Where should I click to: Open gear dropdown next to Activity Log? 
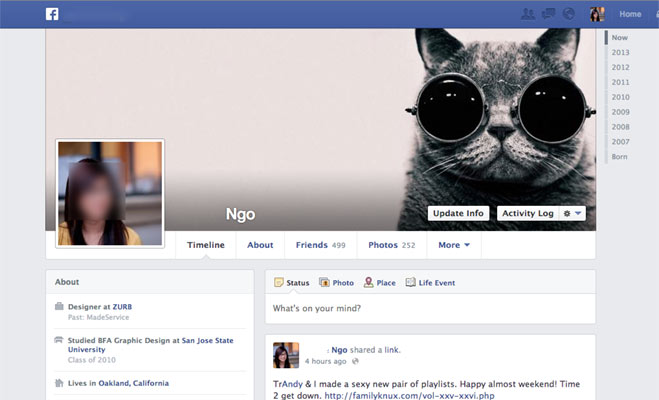pyautogui.click(x=572, y=213)
